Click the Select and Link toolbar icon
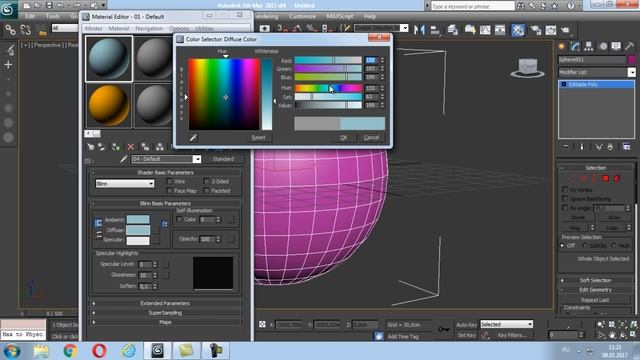Viewport: 640px width, 360px height. (x=10, y=30)
